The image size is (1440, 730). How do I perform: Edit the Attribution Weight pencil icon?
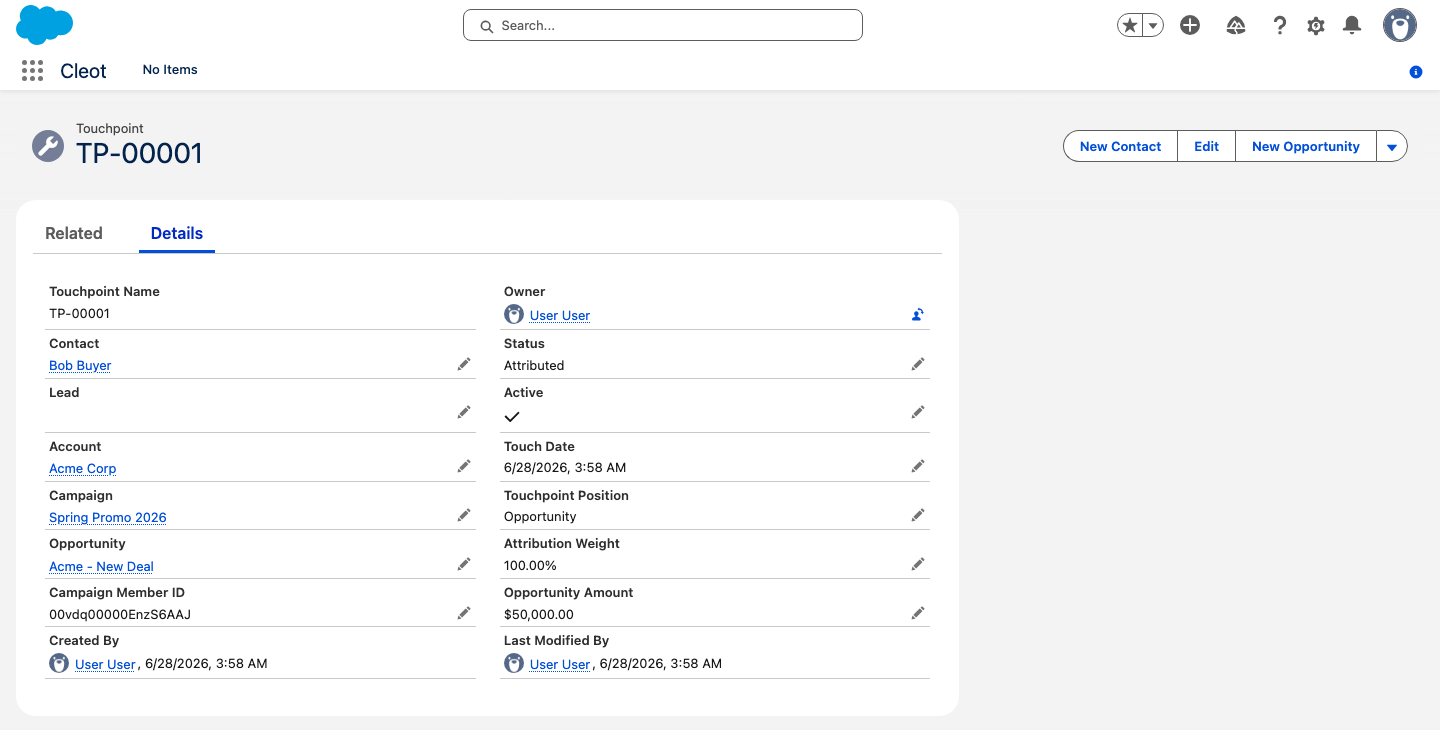click(x=918, y=564)
